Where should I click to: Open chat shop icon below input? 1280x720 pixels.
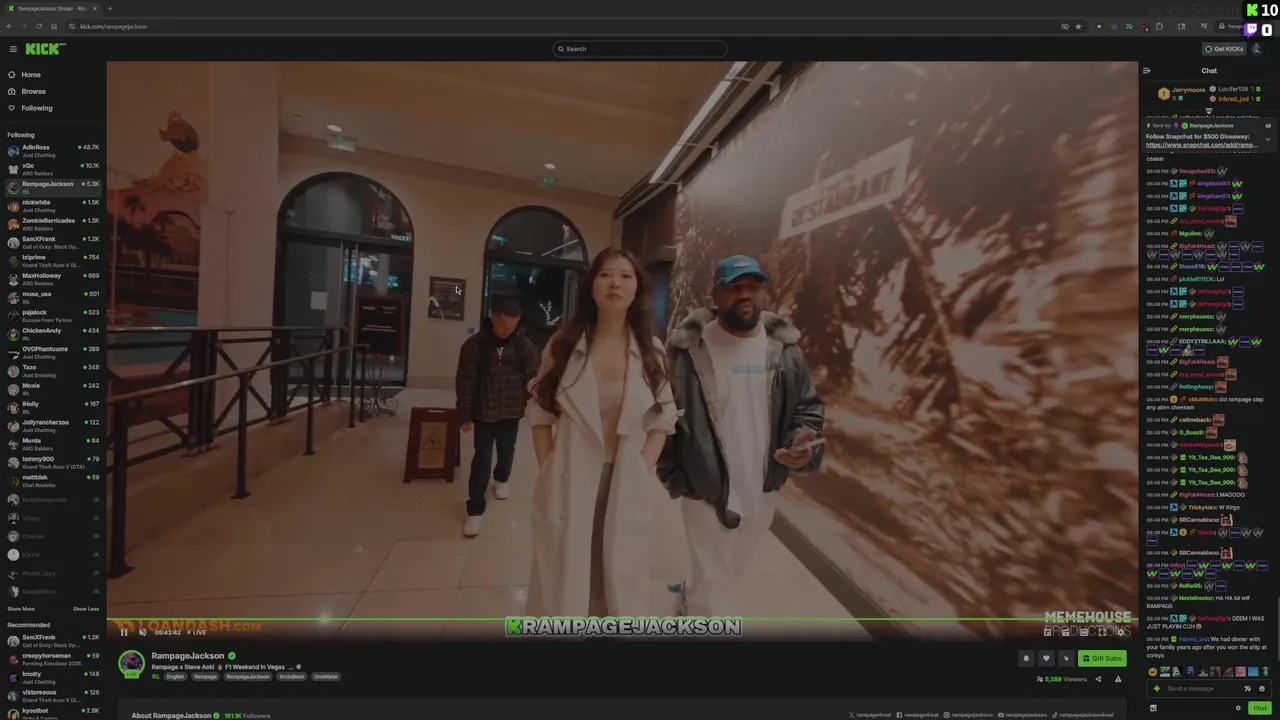1153,708
